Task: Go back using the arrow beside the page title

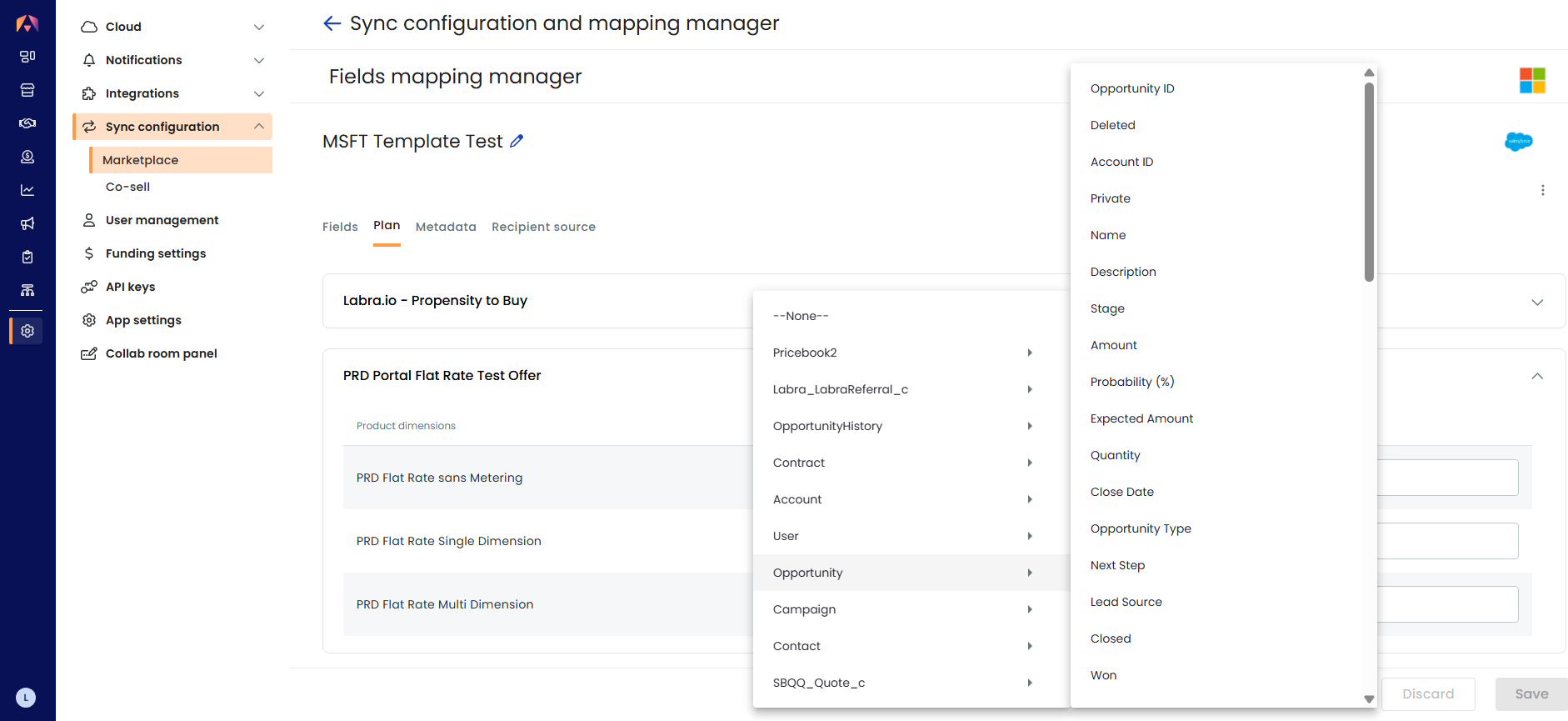Action: tap(332, 23)
